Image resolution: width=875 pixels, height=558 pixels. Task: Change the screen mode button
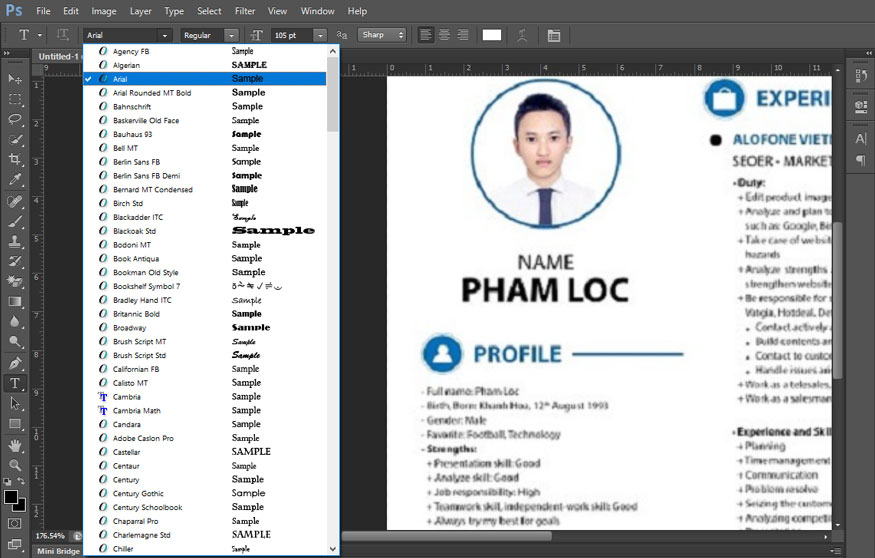point(15,543)
